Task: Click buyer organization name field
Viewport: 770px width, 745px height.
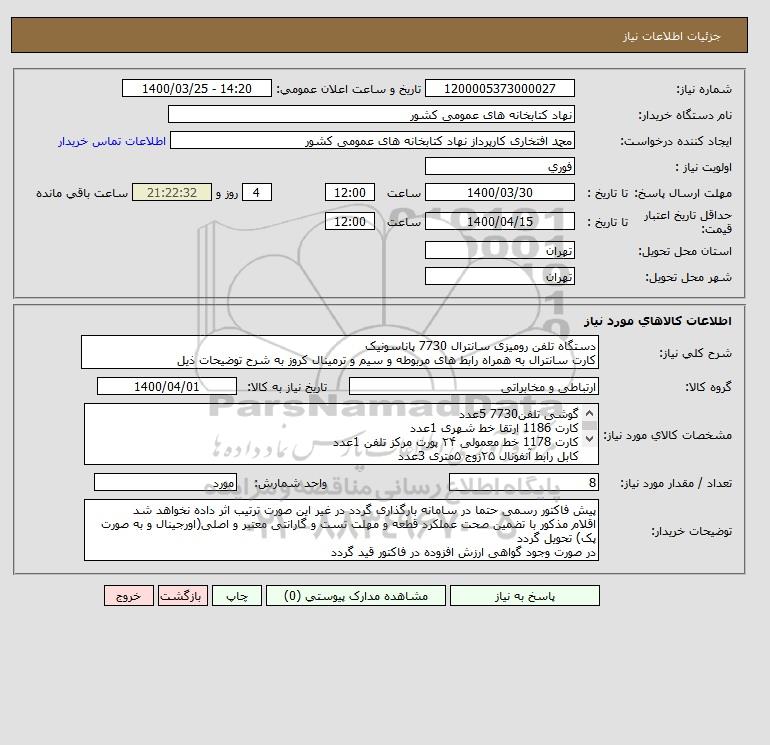Action: [371, 114]
